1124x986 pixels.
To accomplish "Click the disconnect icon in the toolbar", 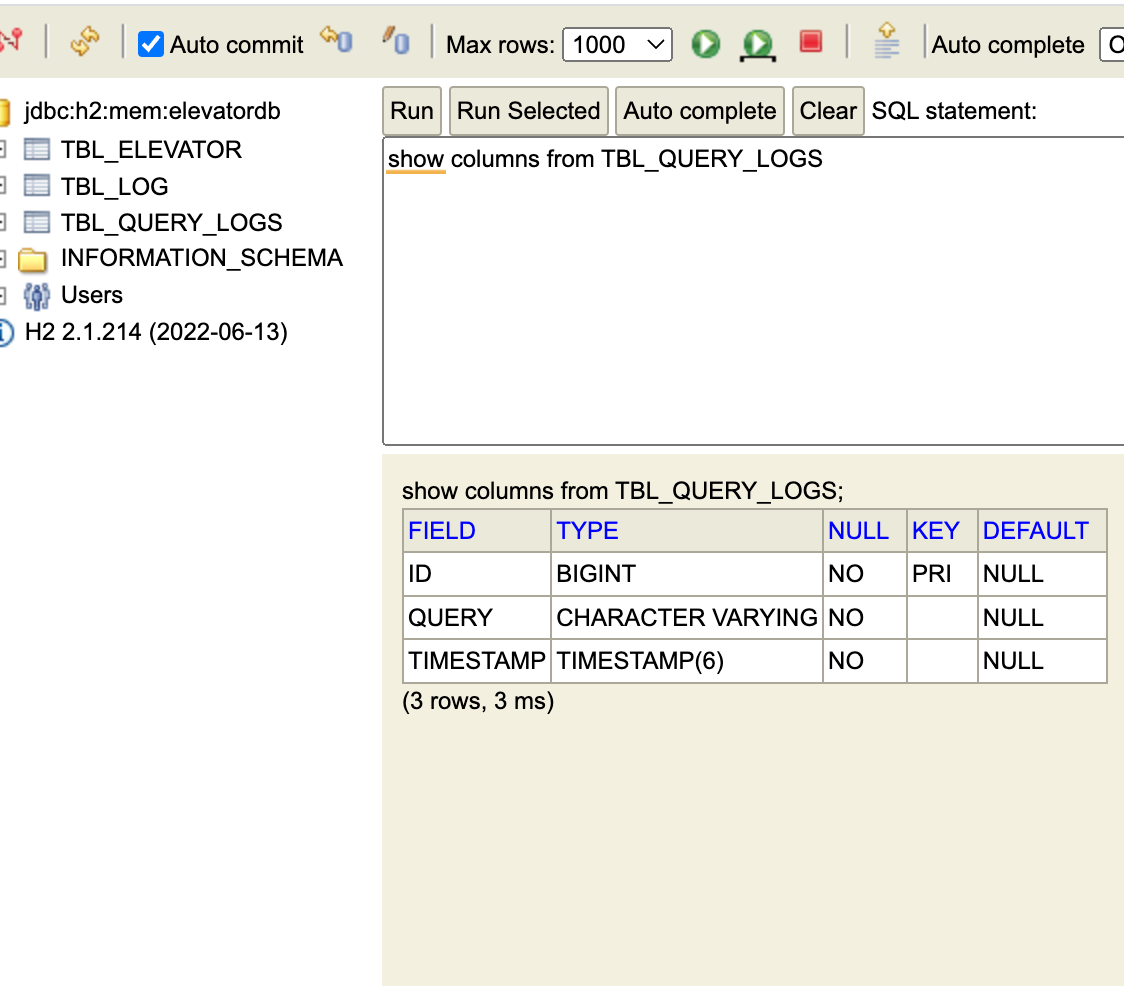I will coord(11,42).
